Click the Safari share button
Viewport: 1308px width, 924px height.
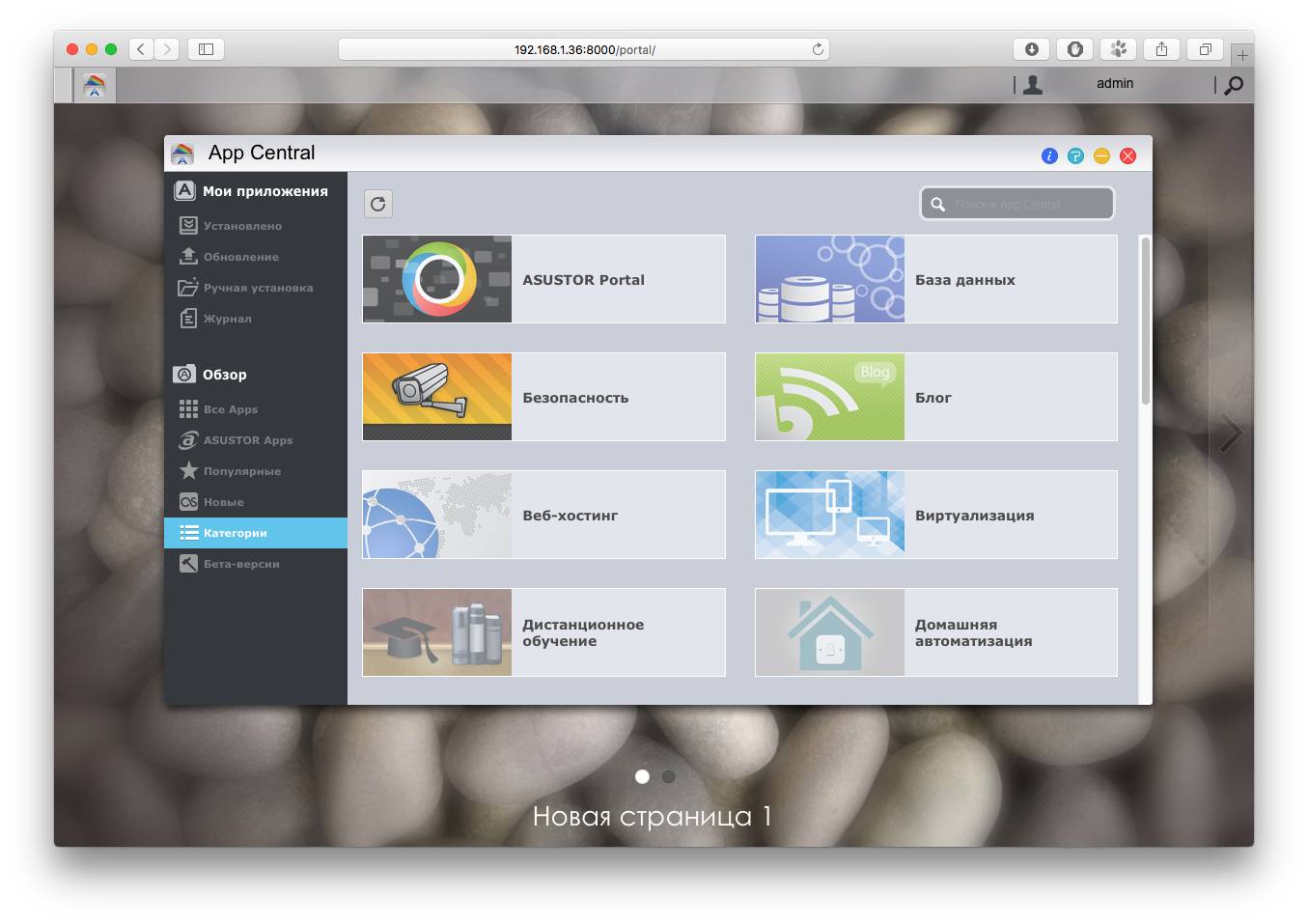pos(1161,49)
